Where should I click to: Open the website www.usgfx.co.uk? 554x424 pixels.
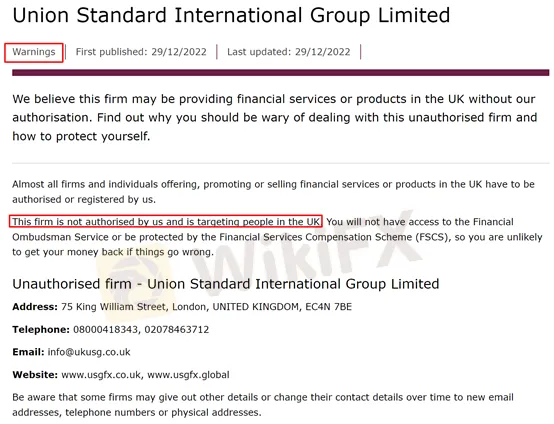pos(101,375)
